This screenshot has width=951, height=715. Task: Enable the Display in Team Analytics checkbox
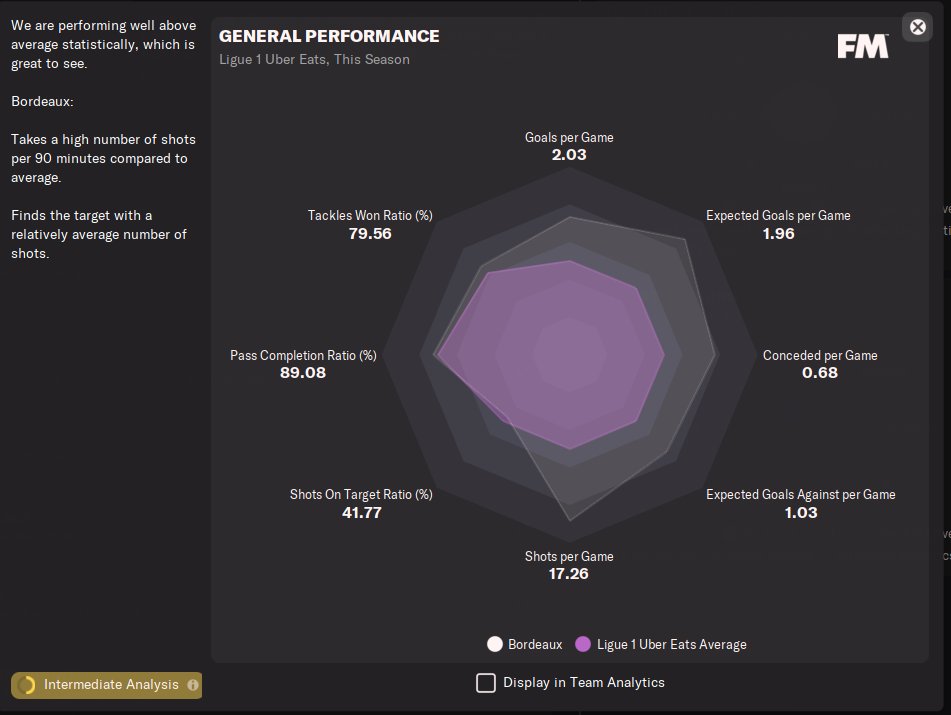pos(486,683)
